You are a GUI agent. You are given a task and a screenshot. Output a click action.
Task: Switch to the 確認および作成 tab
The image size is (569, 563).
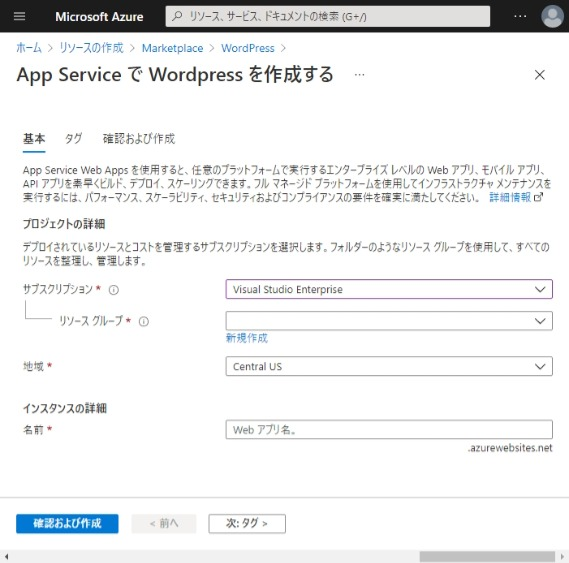pyautogui.click(x=139, y=139)
